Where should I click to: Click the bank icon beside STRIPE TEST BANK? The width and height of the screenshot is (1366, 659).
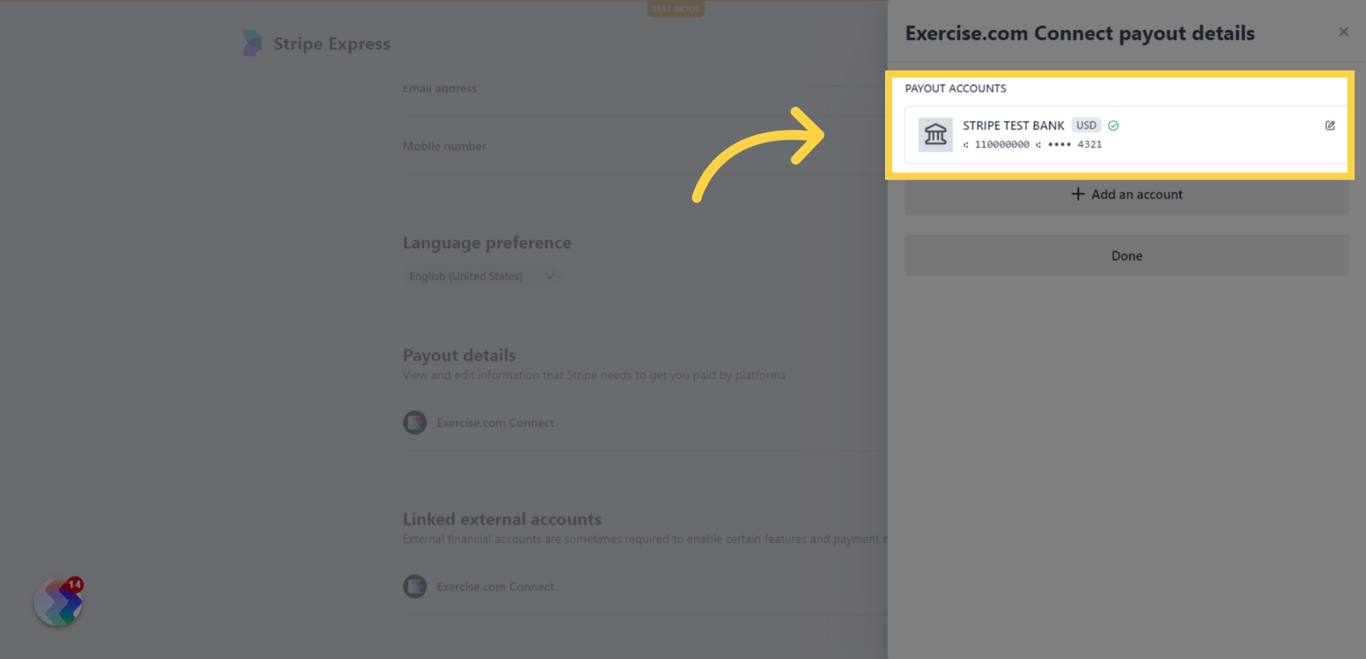[936, 134]
